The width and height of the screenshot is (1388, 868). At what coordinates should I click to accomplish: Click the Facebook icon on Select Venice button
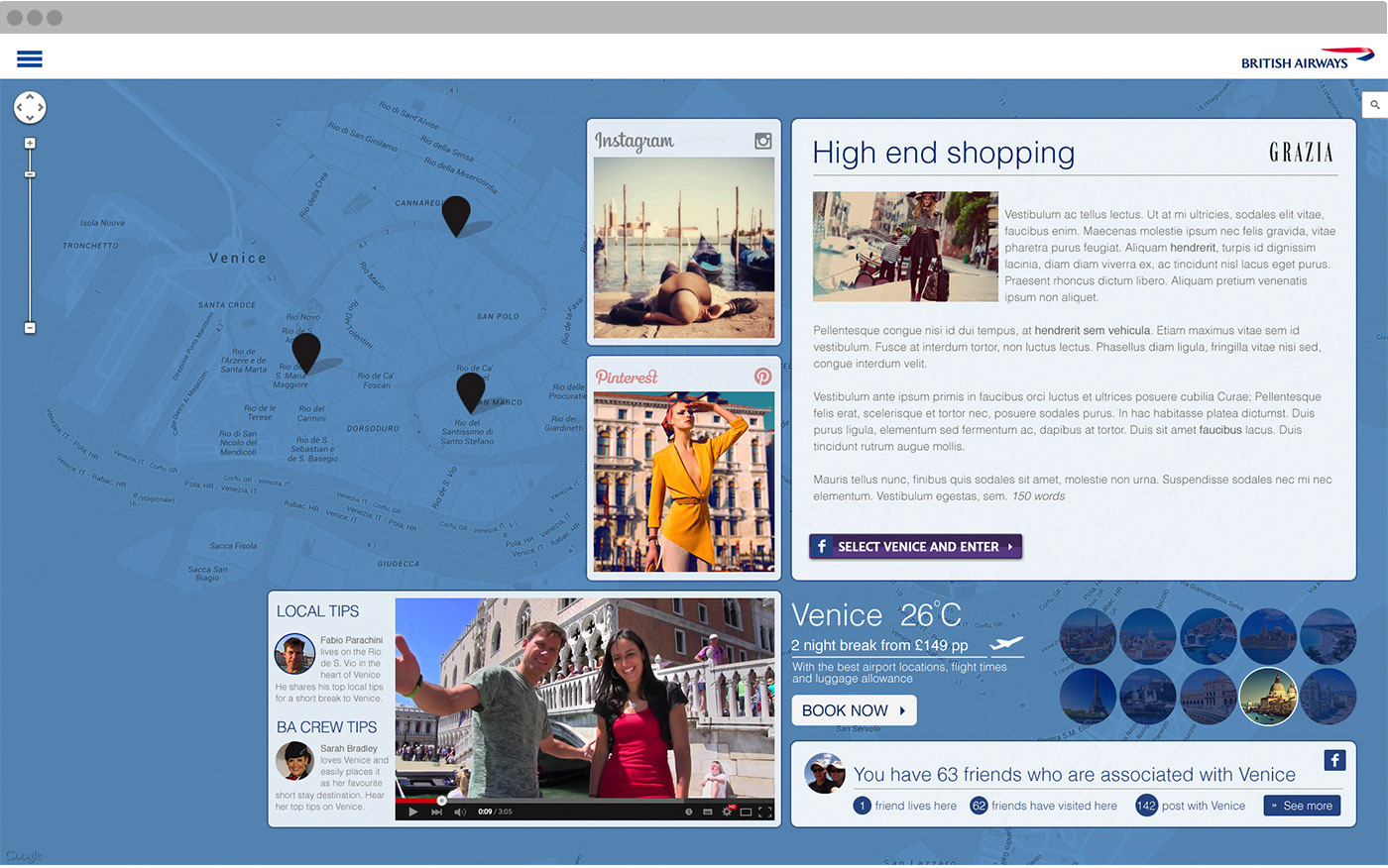[x=822, y=546]
